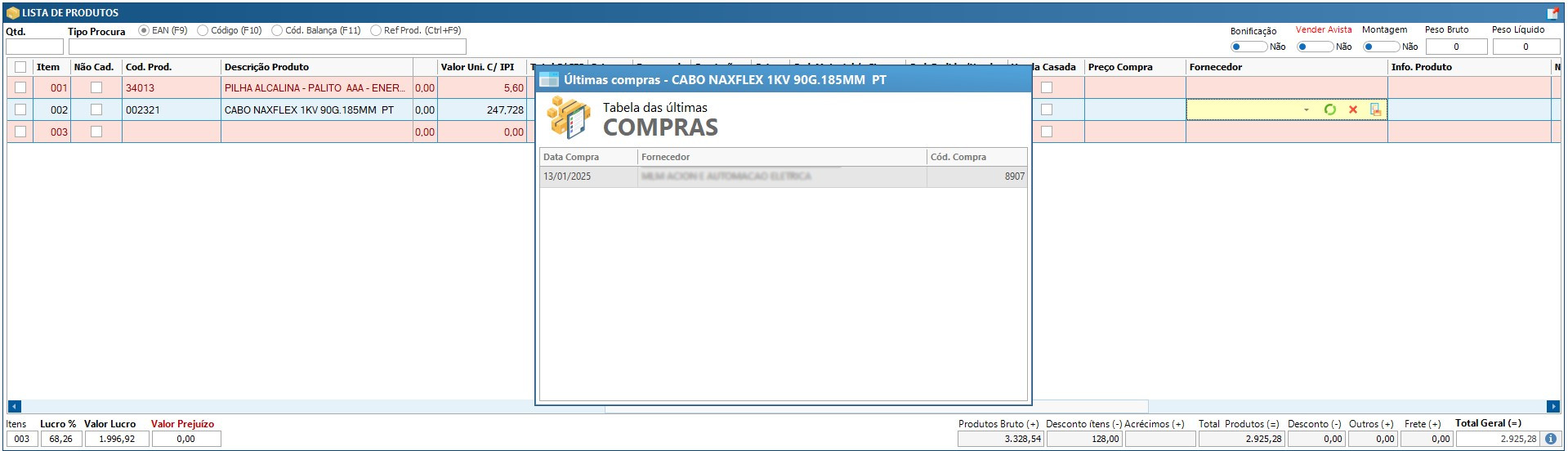The height and width of the screenshot is (451, 1568).
Task: Click the Tipo Procura search field
Action: coord(267,47)
